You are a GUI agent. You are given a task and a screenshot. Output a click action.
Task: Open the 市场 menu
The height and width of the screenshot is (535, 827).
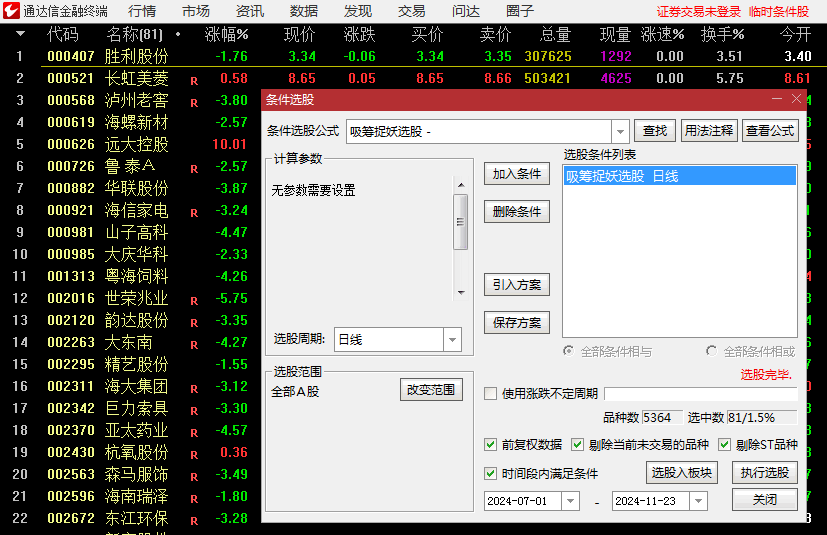point(196,11)
